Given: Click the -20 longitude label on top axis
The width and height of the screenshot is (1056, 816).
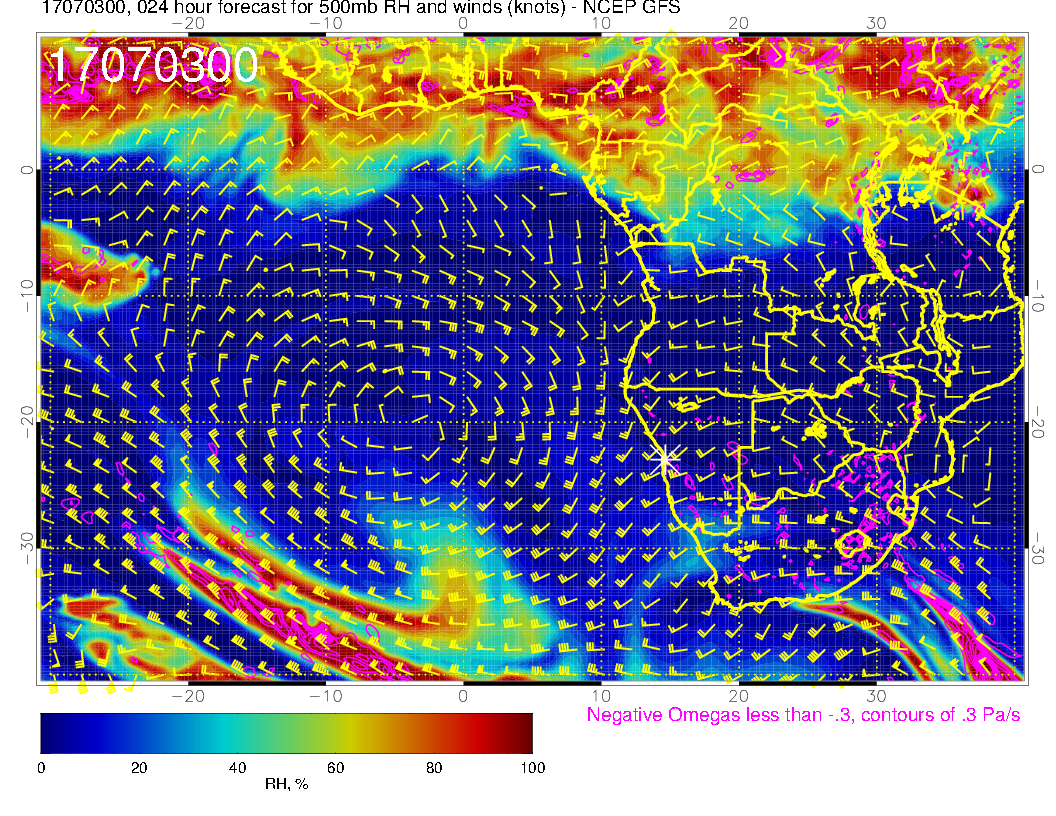Looking at the screenshot, I should [x=188, y=22].
